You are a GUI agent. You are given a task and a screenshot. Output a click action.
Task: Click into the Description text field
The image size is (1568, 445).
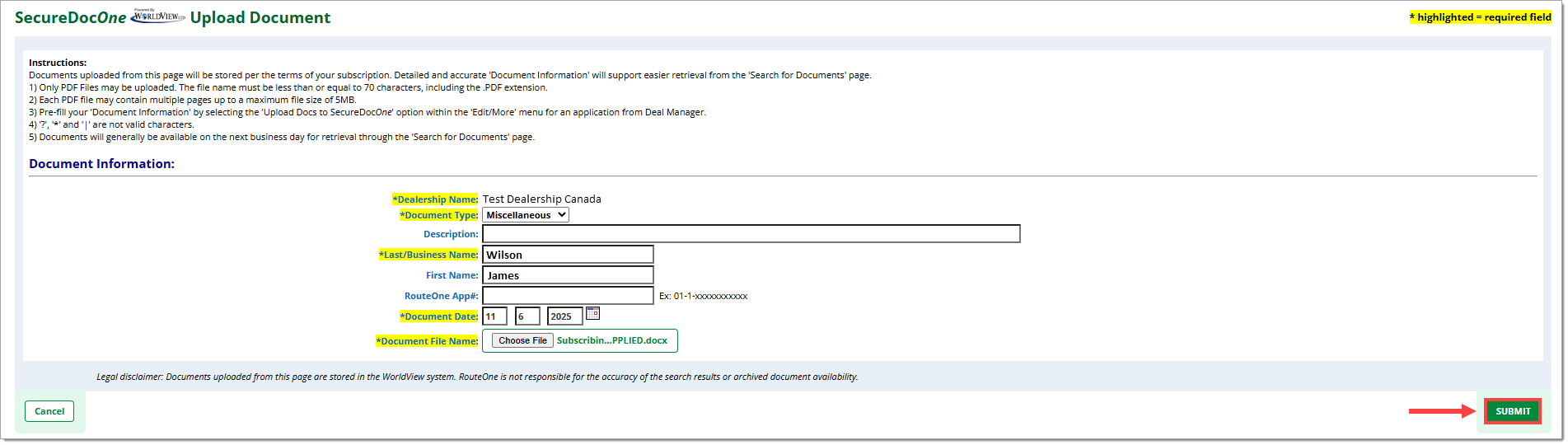click(x=751, y=234)
